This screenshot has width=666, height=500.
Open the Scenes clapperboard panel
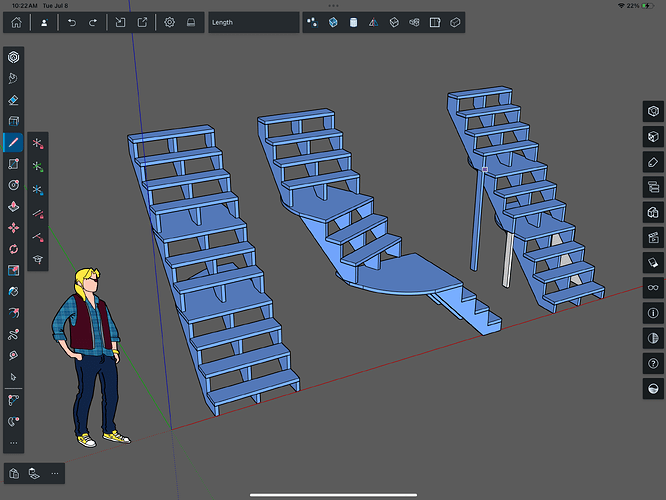click(x=653, y=238)
